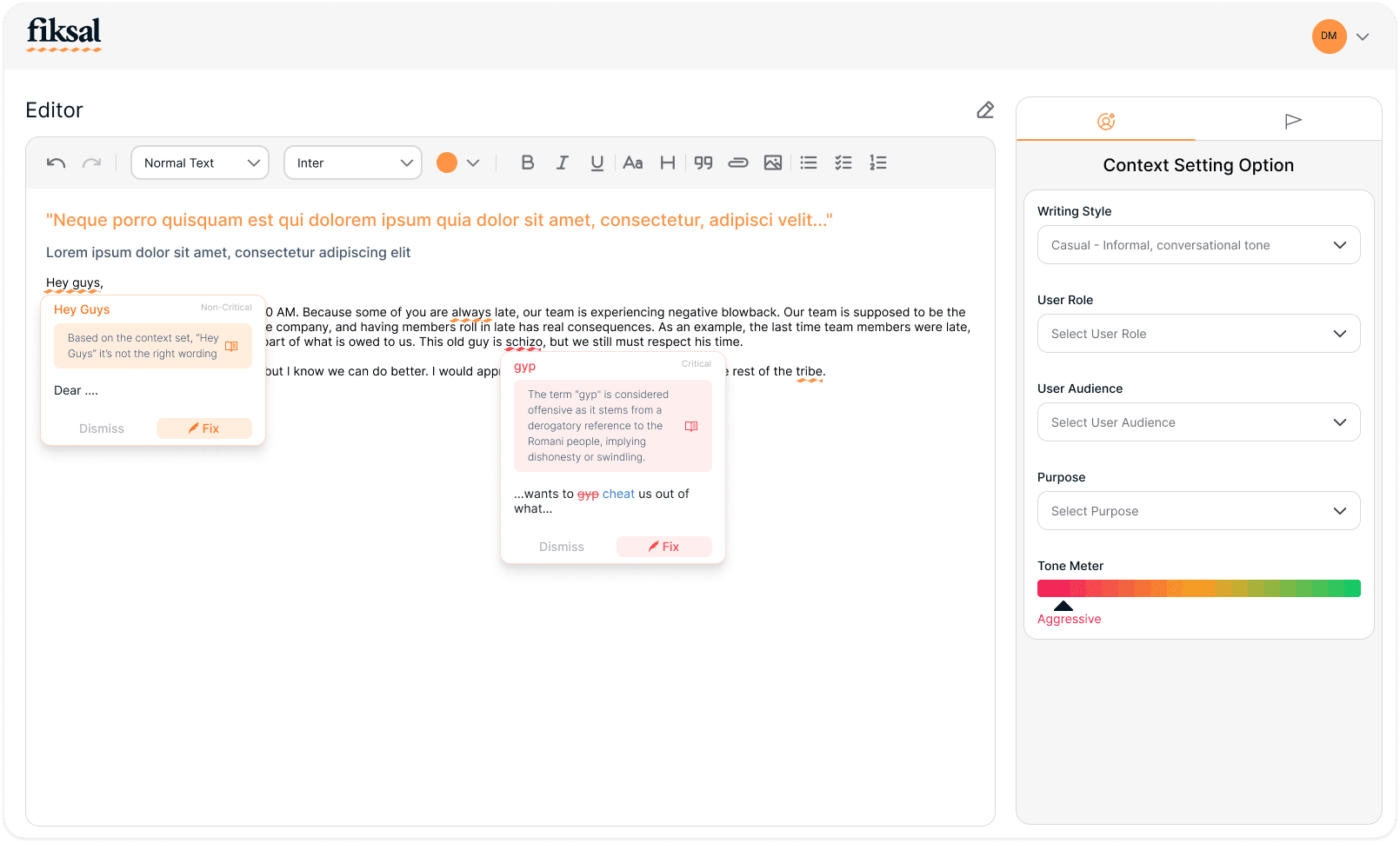The width and height of the screenshot is (1400, 843).
Task: Insert a hyperlink with the link icon
Action: (x=738, y=163)
